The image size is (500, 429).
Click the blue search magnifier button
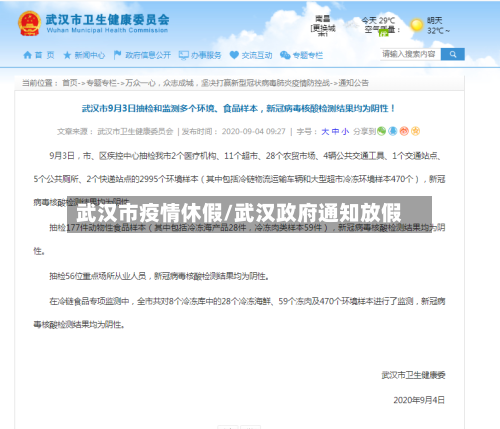pos(452,54)
